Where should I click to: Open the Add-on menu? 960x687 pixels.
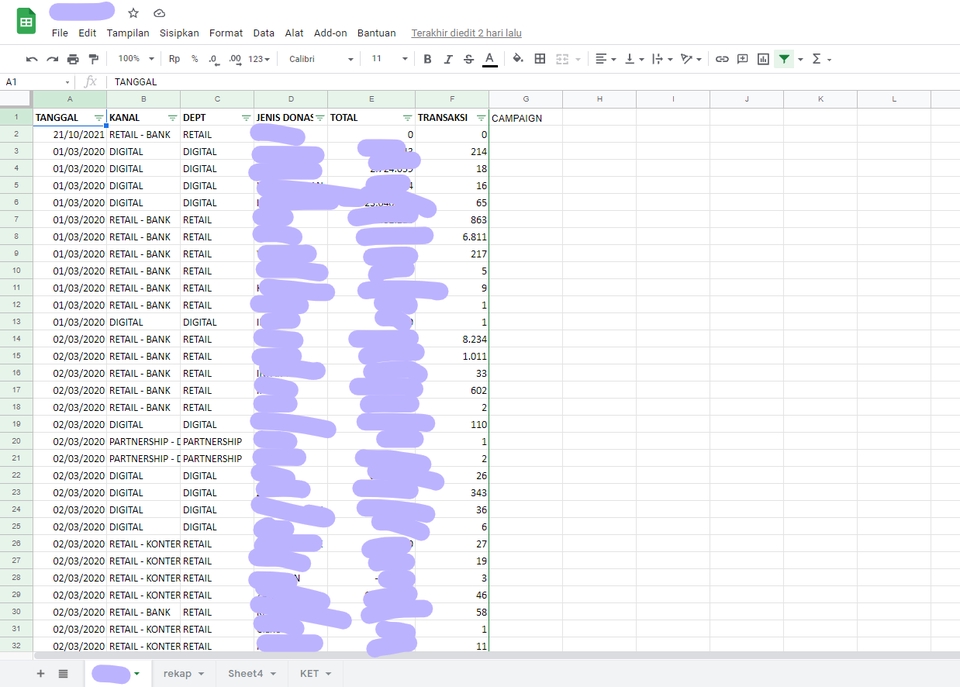click(331, 33)
